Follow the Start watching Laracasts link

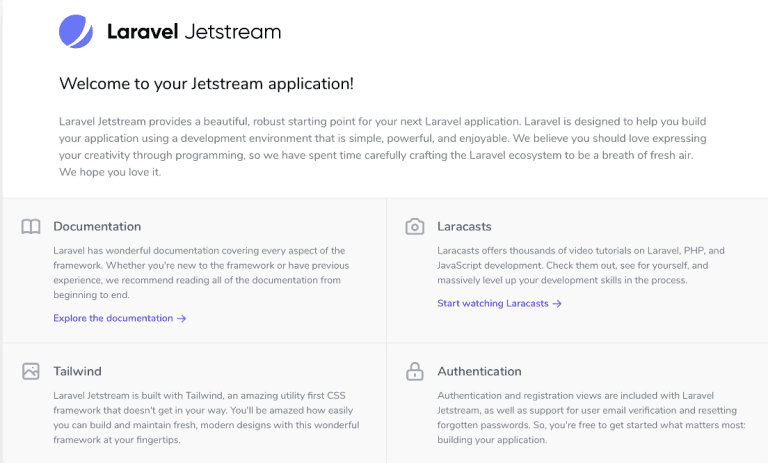tap(492, 304)
